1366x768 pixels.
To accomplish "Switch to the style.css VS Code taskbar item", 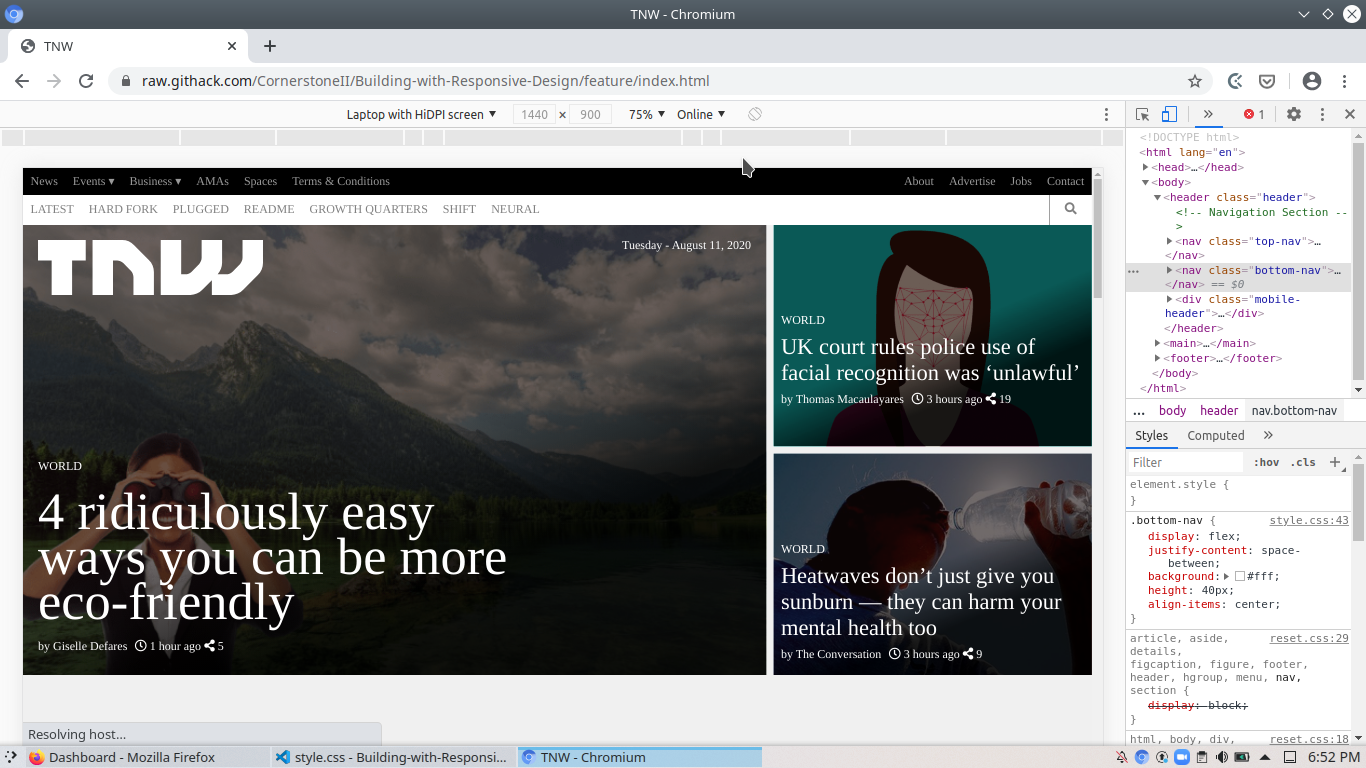I will pyautogui.click(x=392, y=757).
